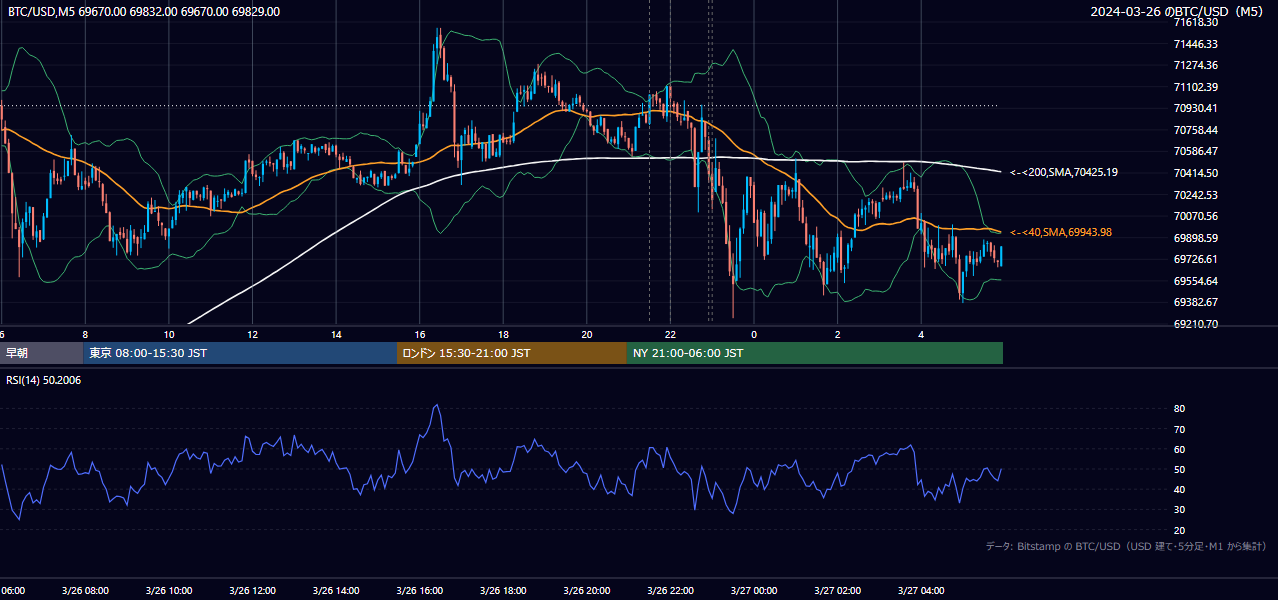Click hour label 10 on main chart axis
The image size is (1278, 600).
[x=169, y=334]
